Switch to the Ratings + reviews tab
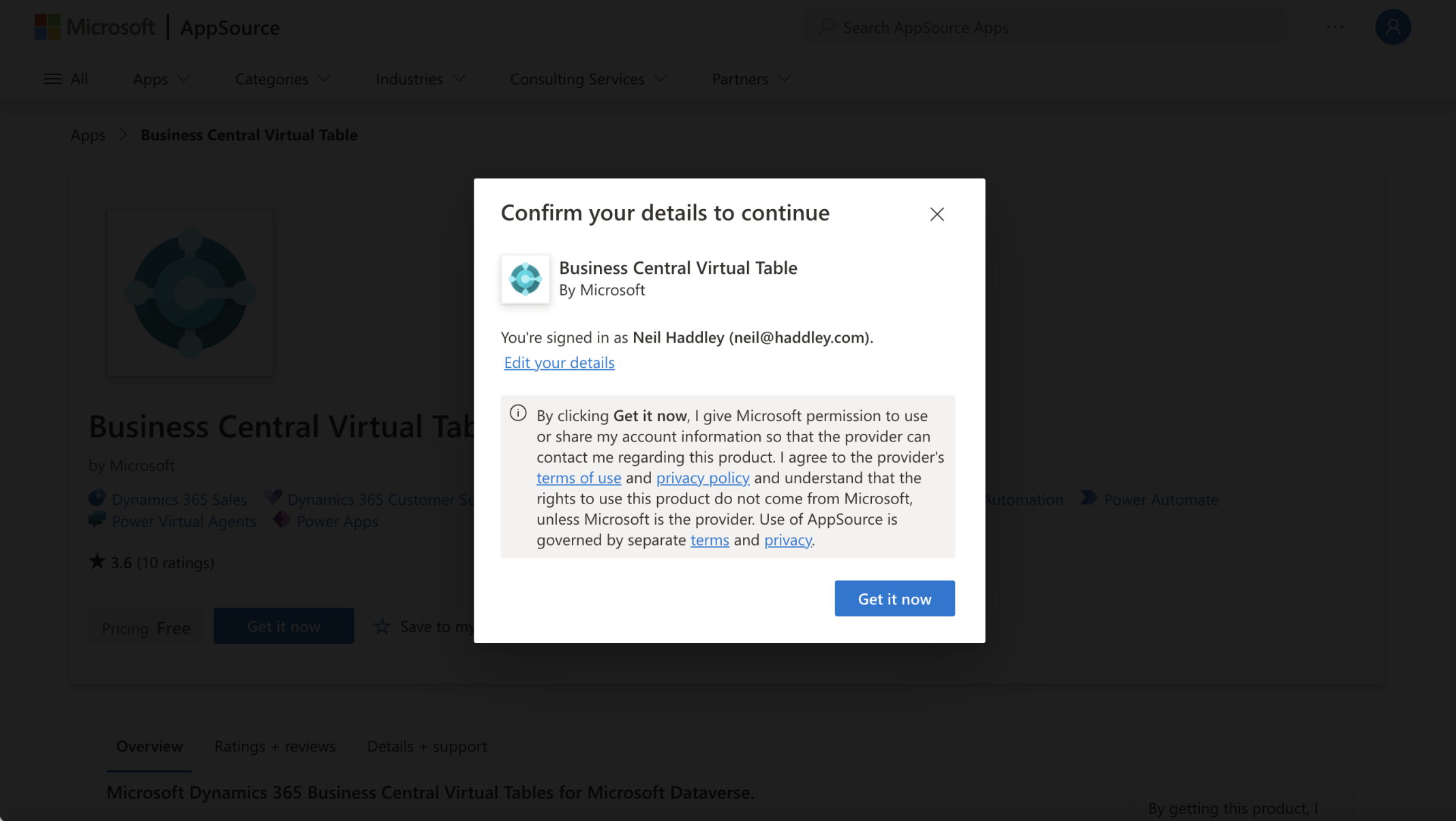This screenshot has height=821, width=1456. 275,746
